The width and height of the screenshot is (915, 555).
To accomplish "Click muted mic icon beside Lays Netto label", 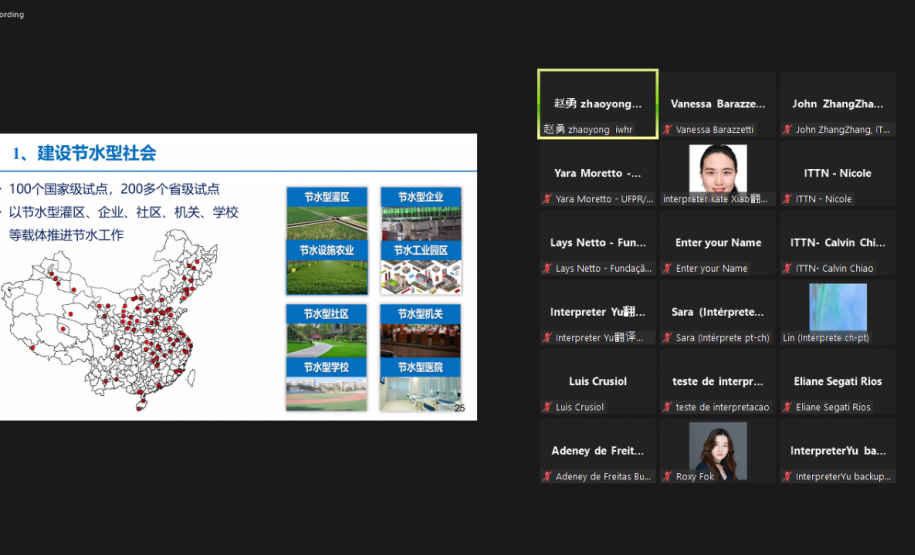I will tap(548, 269).
